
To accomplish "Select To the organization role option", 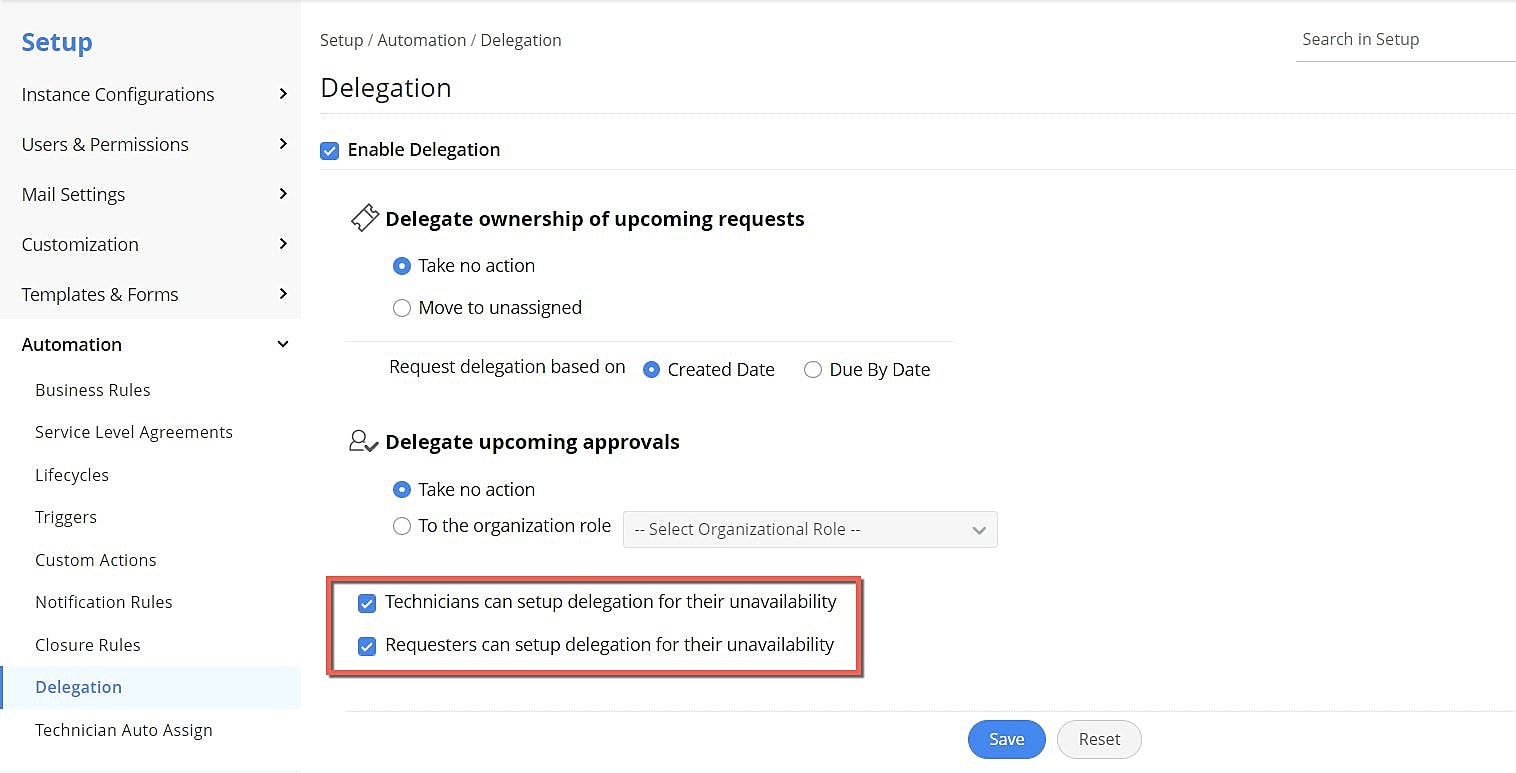I will coord(402,526).
